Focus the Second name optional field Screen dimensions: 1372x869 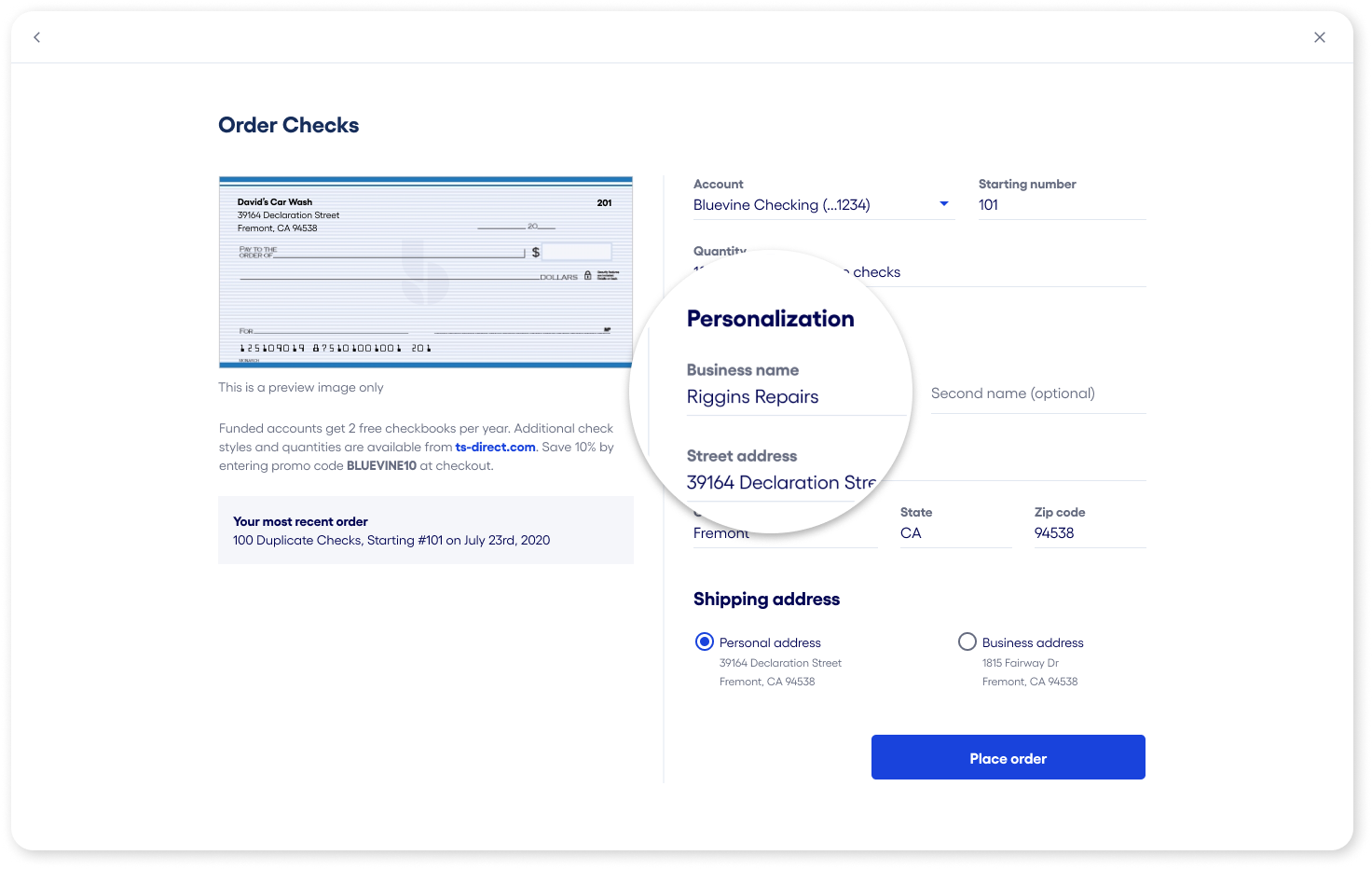1036,393
